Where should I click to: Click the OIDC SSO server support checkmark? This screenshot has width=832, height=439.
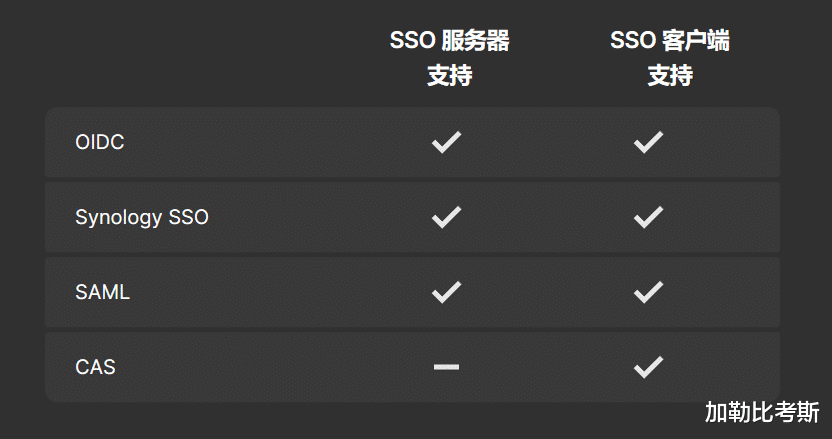click(446, 142)
